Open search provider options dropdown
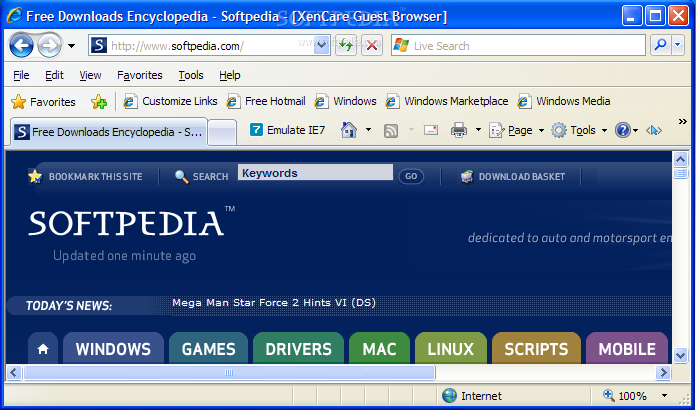This screenshot has height=410, width=696. click(x=677, y=45)
